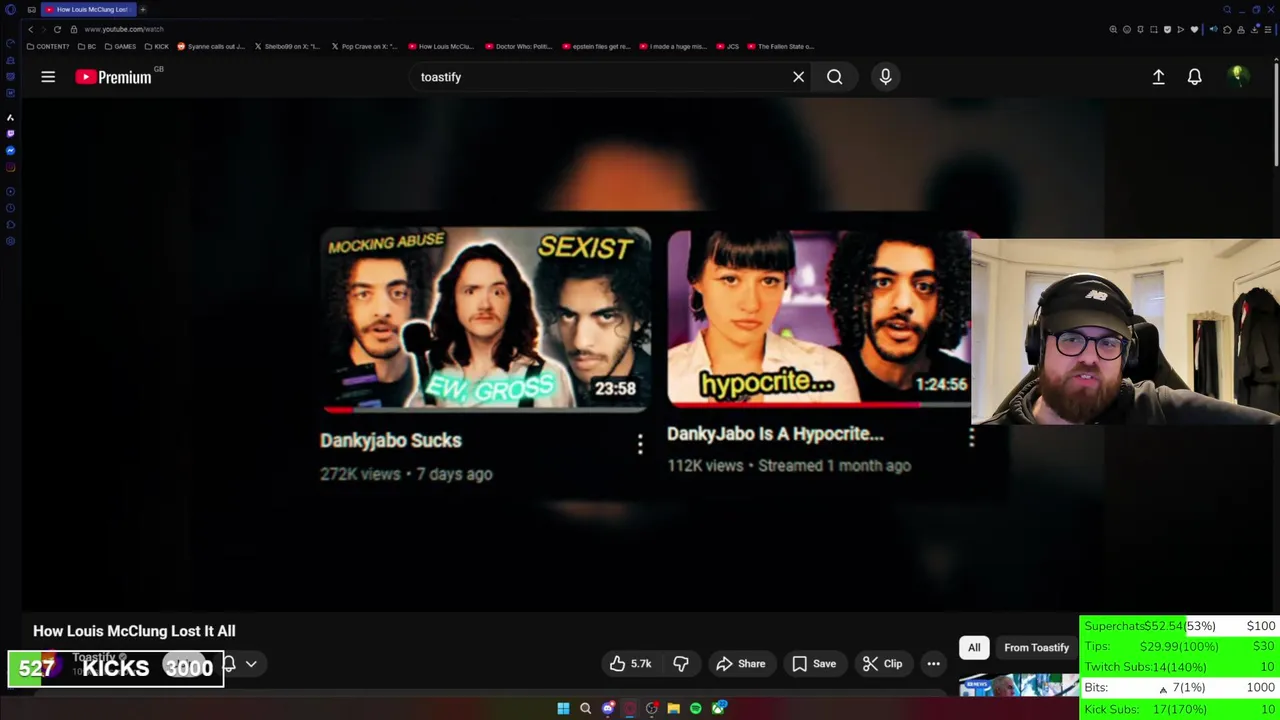Open the KICK bookmarks folder

point(157,46)
